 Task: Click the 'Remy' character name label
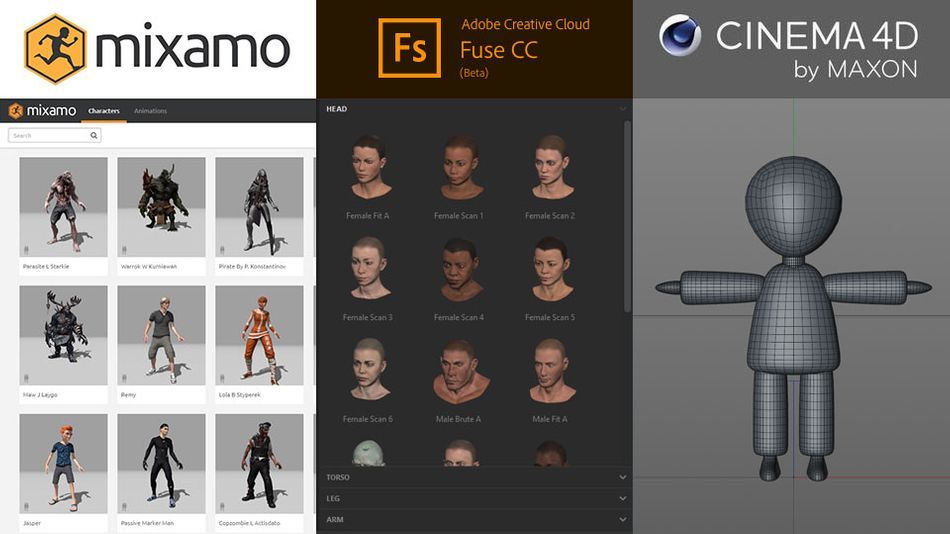click(128, 395)
